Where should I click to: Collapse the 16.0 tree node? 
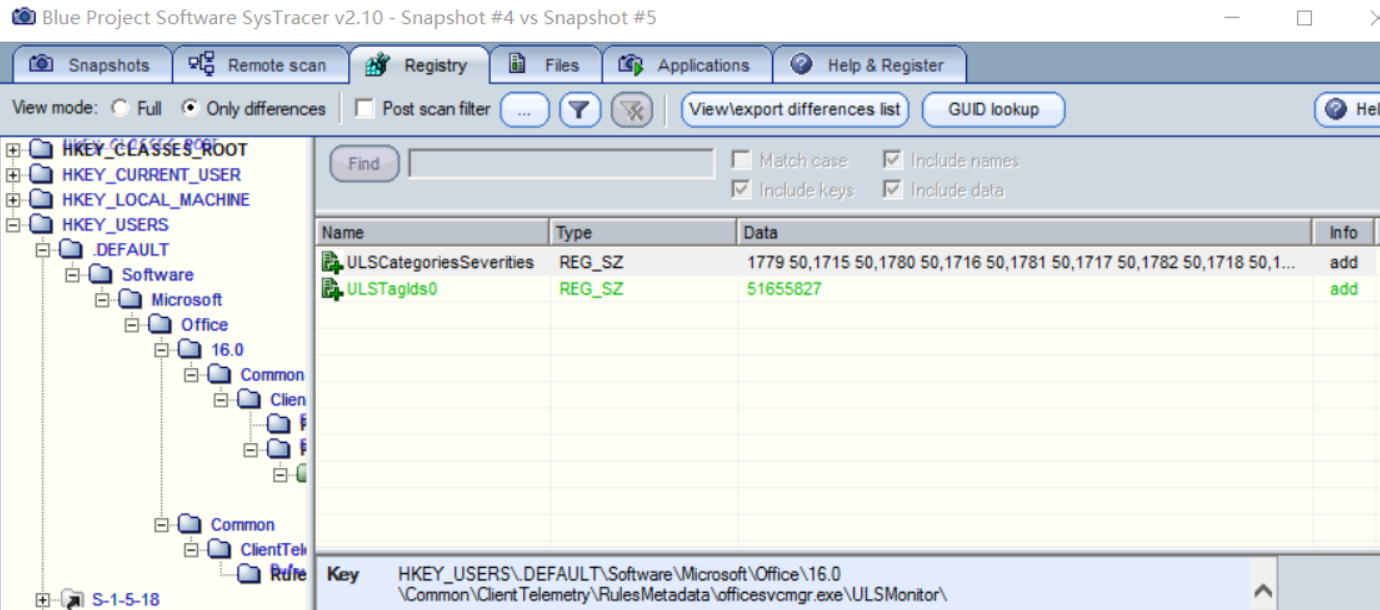pos(163,349)
